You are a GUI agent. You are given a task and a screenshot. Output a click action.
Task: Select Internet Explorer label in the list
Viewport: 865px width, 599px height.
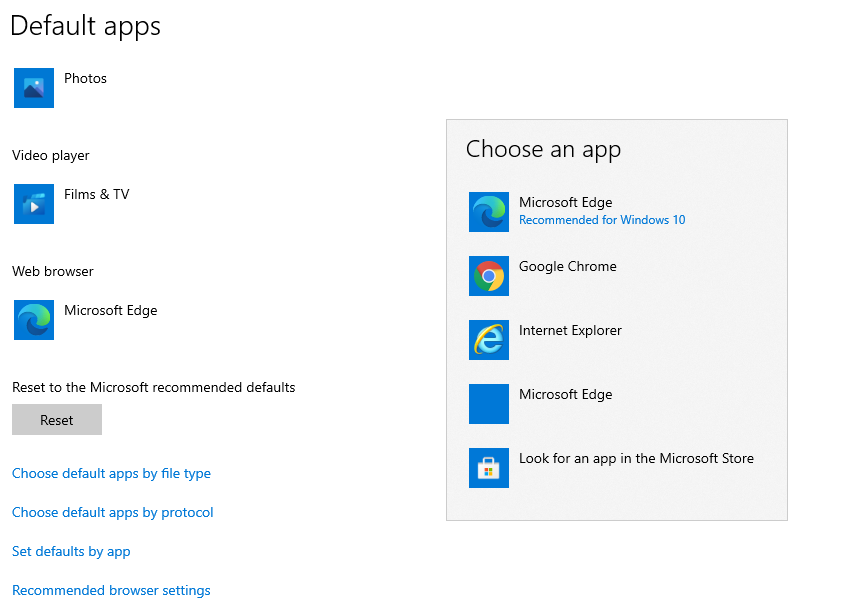(x=570, y=330)
